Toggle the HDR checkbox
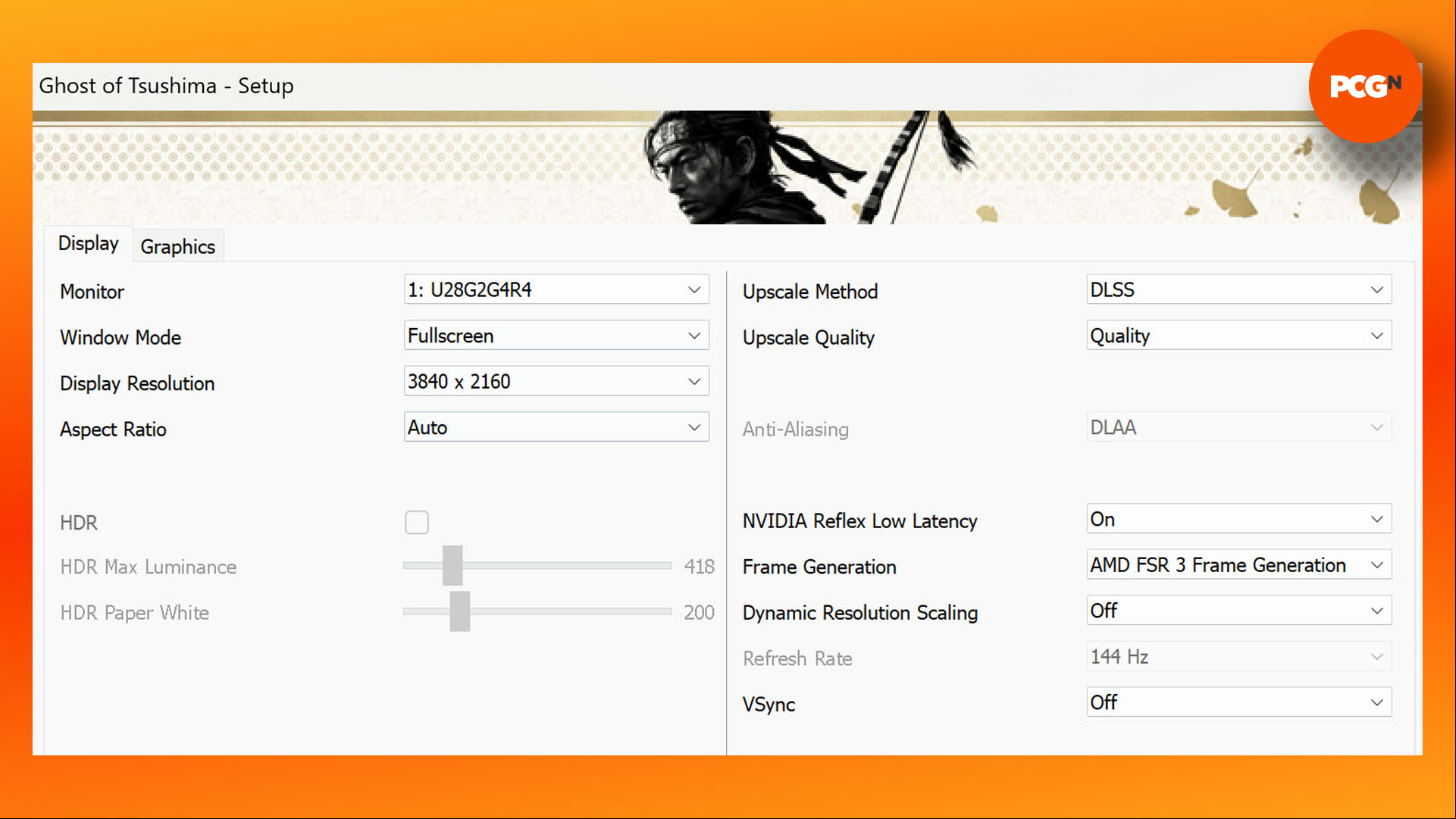1456x819 pixels. [x=417, y=522]
